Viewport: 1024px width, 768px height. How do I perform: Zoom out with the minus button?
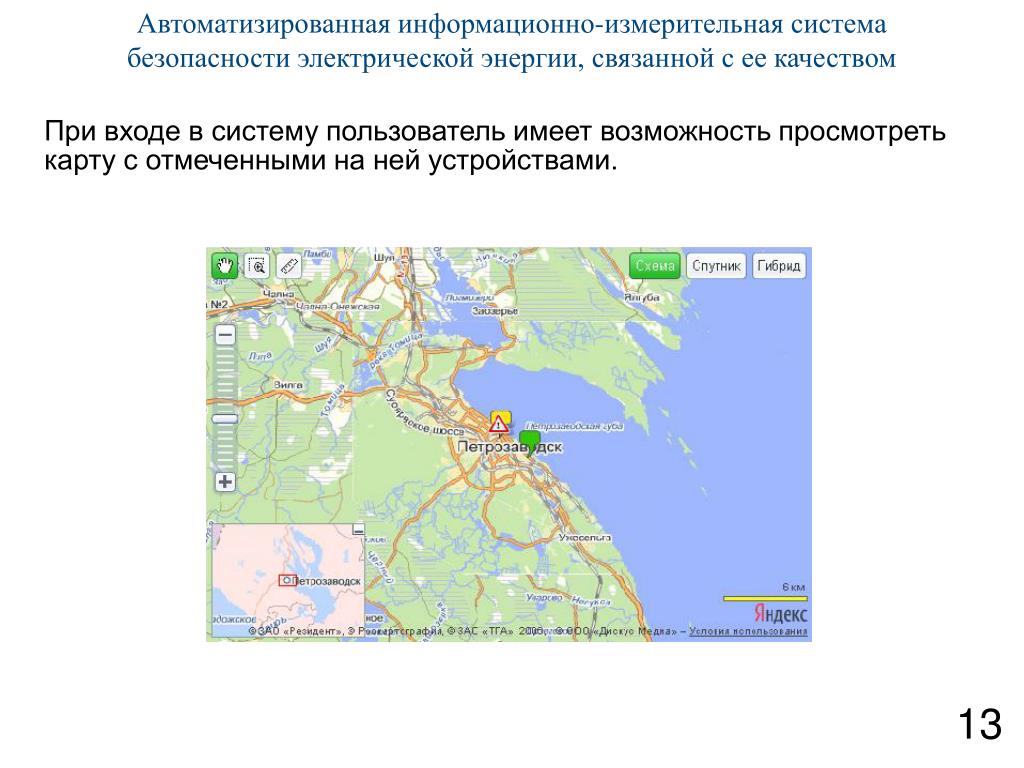coord(225,336)
